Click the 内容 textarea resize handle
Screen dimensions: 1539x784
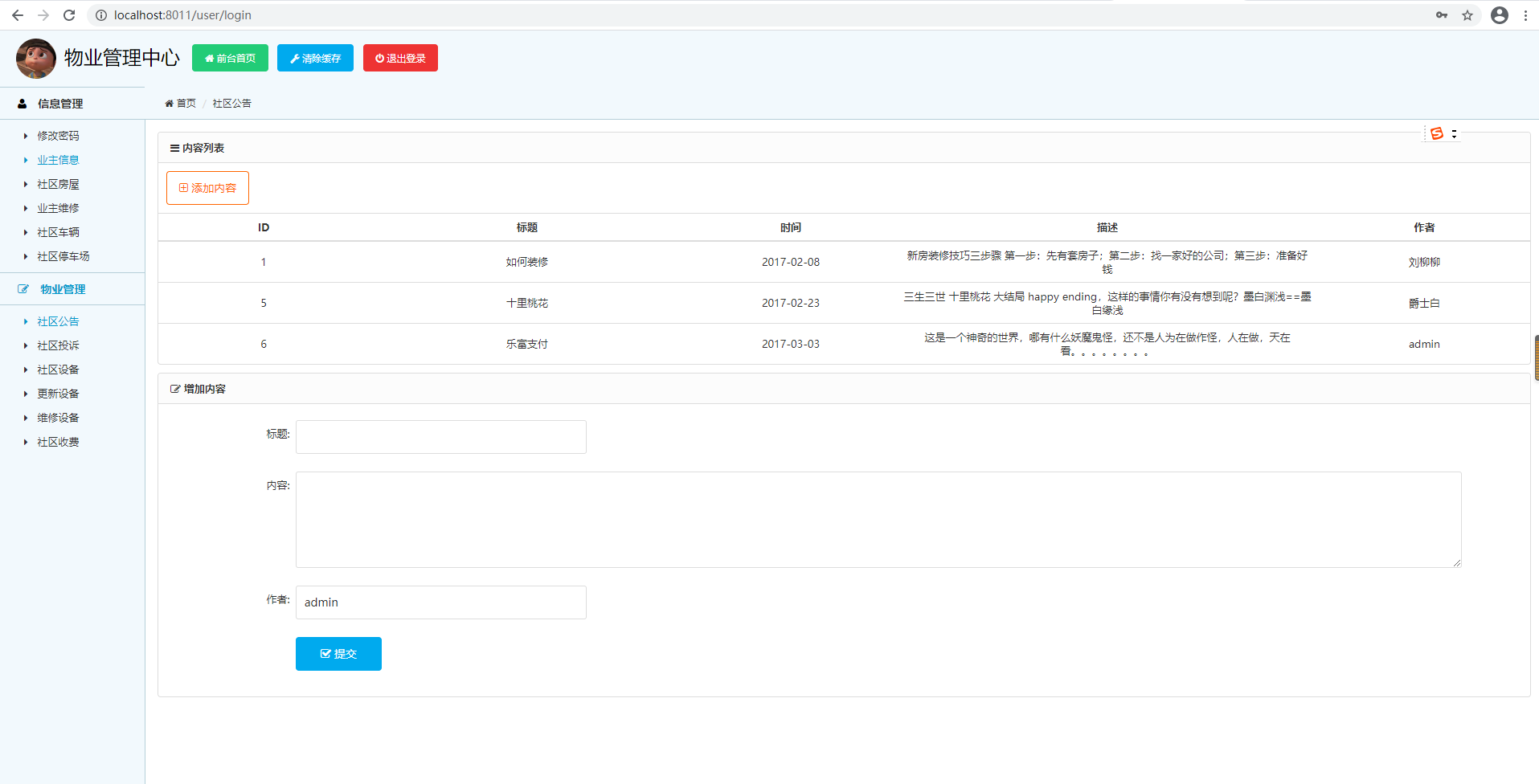[x=1456, y=562]
